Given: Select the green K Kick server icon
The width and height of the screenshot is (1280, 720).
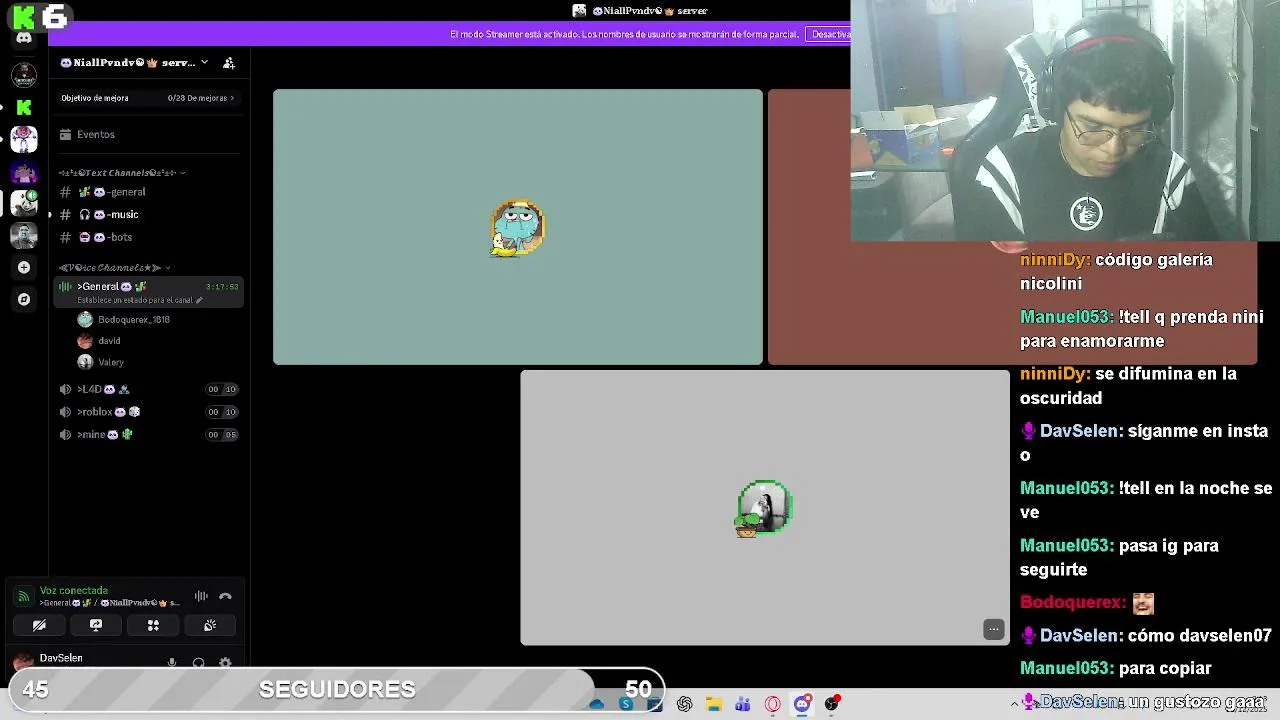Looking at the screenshot, I should tap(24, 108).
